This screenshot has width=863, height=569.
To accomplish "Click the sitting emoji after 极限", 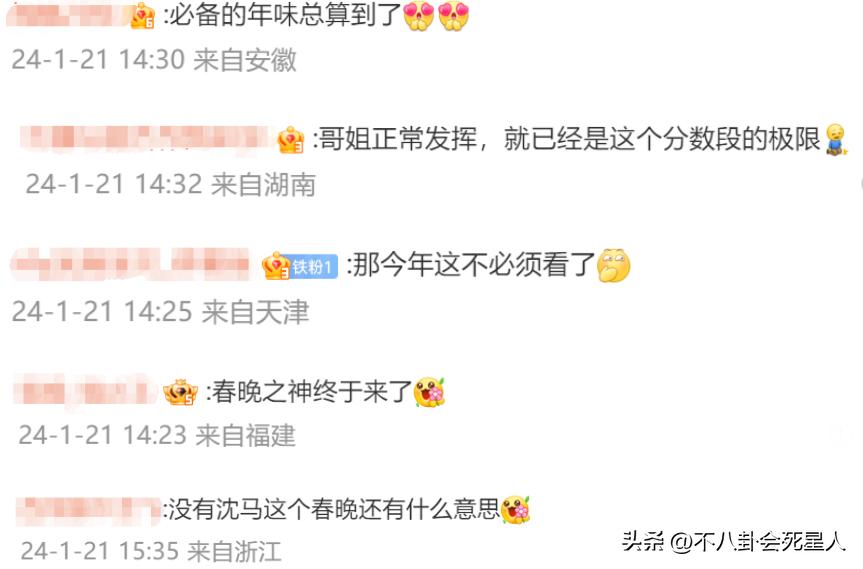I will pyautogui.click(x=836, y=139).
